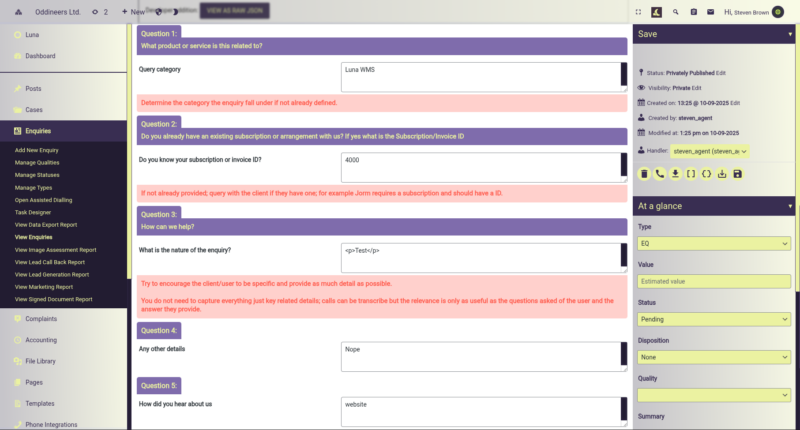Click the square brackets icon button

(691, 174)
